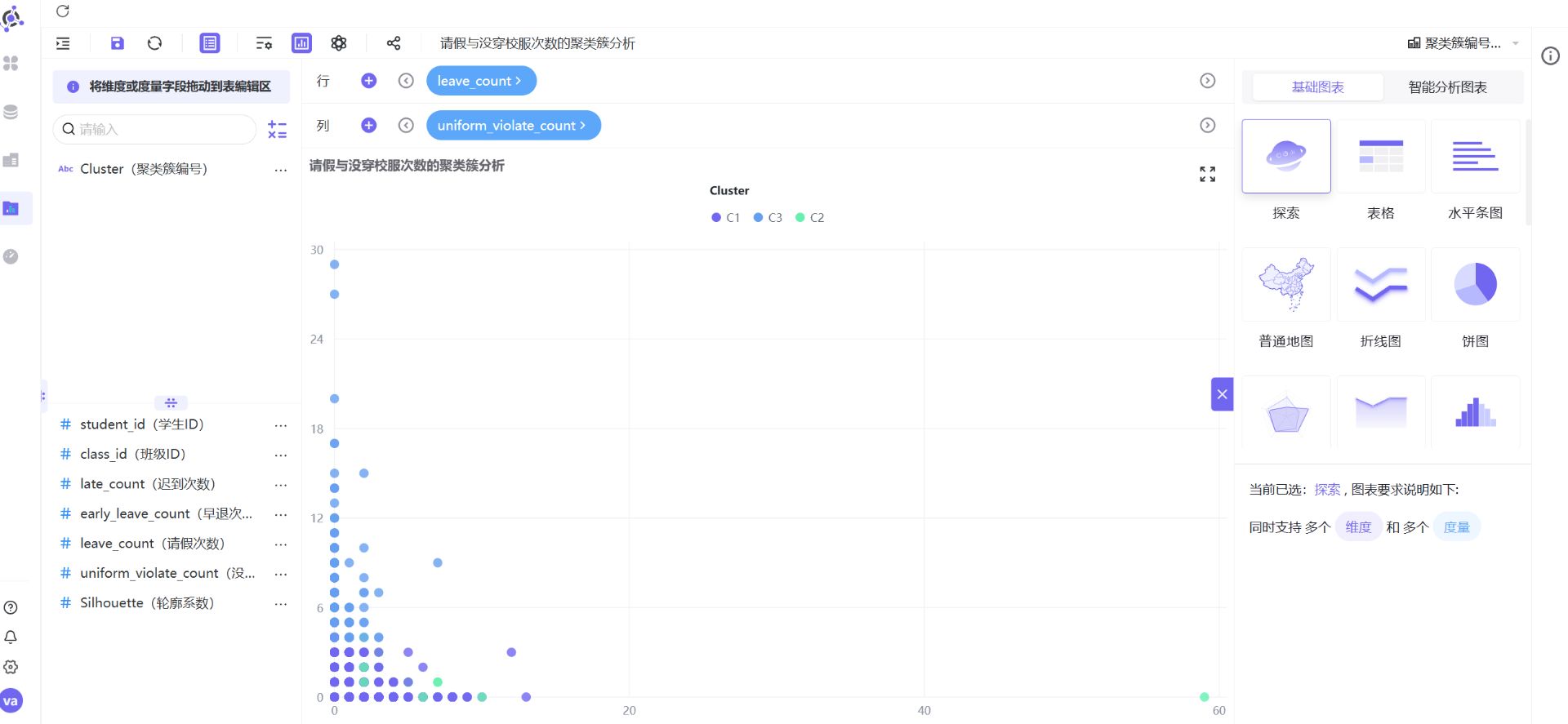
Task: Close the chart panel with X button
Action: (1222, 394)
